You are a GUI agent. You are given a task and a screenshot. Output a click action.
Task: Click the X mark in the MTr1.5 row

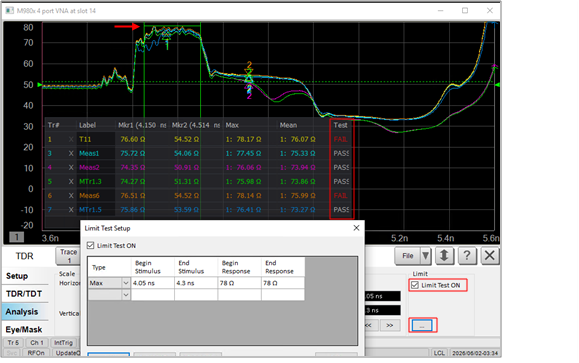(71, 209)
